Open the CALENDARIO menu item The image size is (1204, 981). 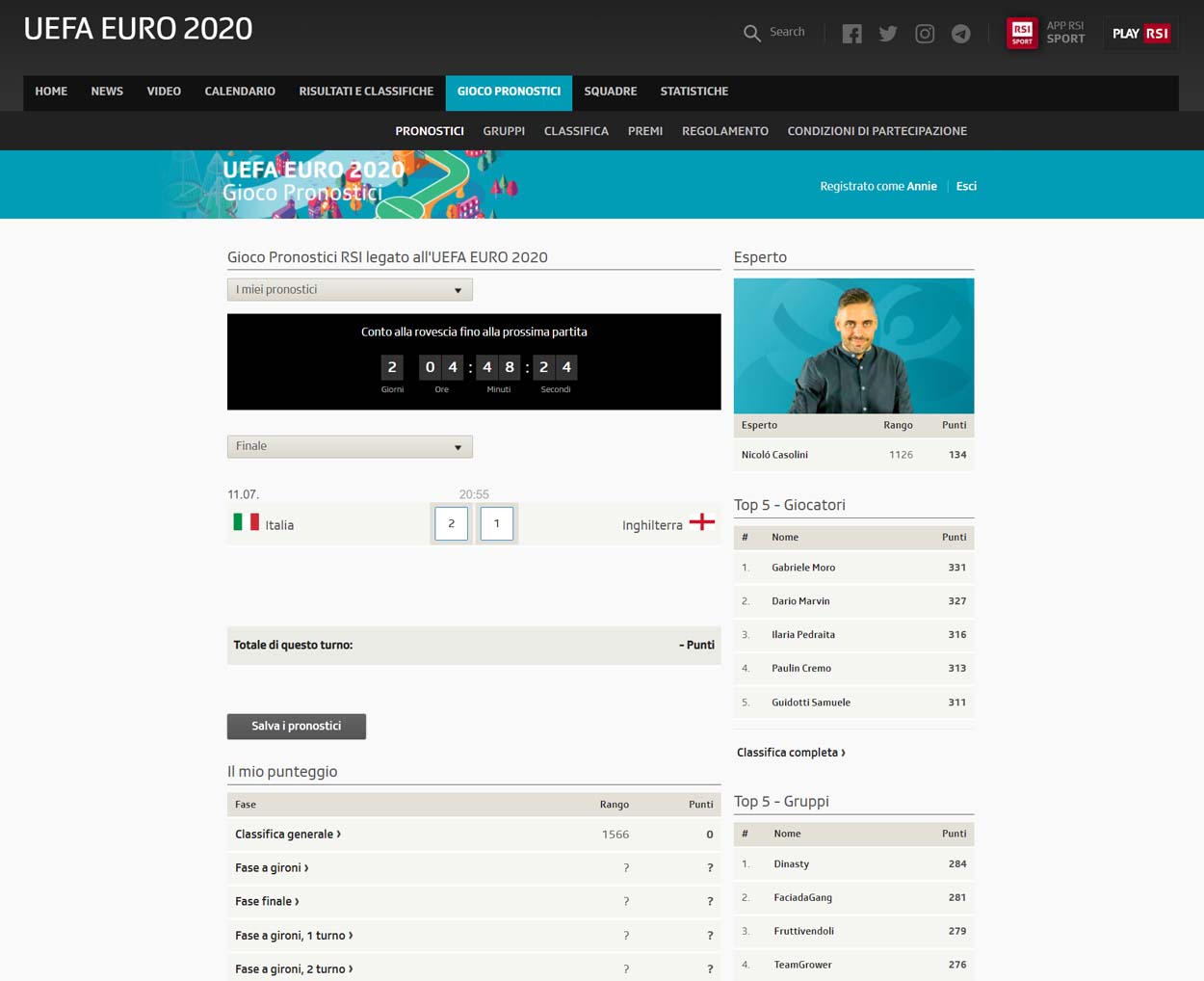240,92
